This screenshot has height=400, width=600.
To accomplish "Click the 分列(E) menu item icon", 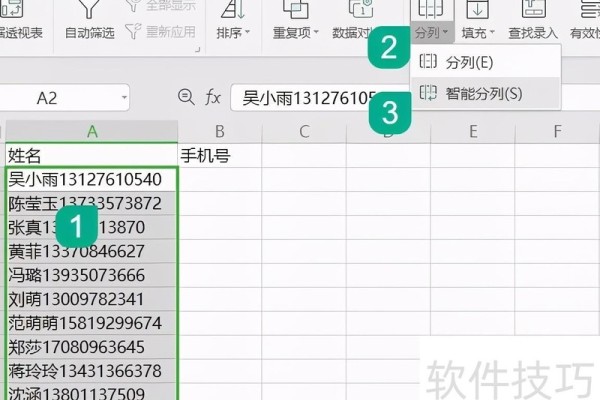I will [x=428, y=61].
